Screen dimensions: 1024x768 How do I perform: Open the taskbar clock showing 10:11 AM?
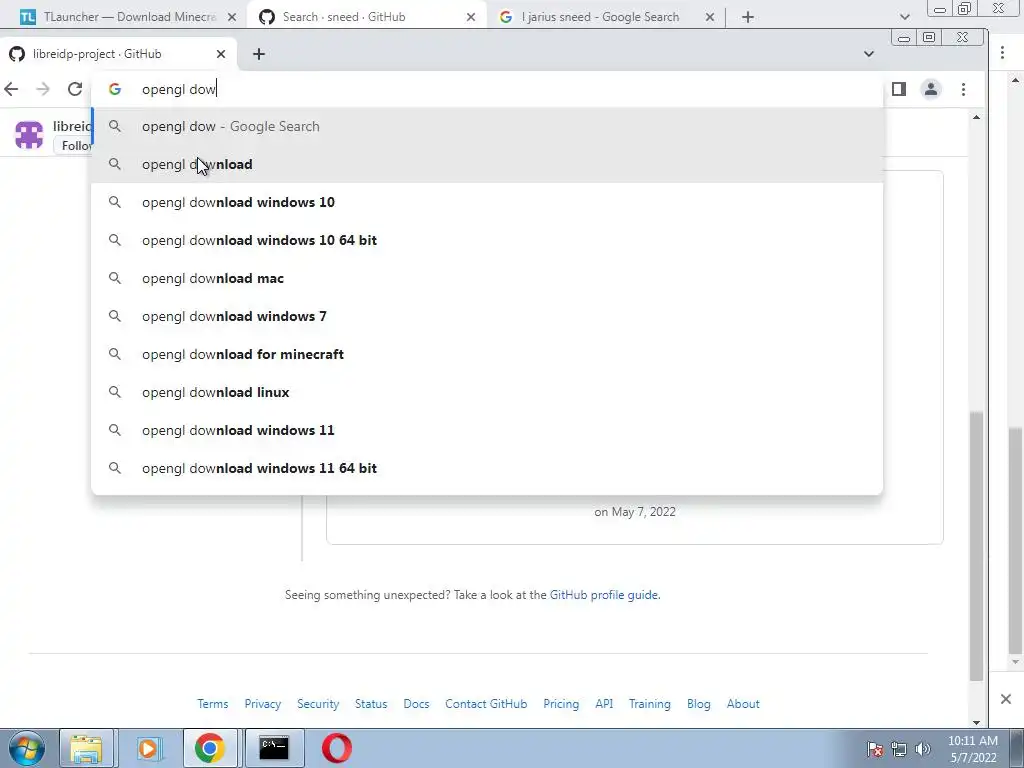point(972,749)
